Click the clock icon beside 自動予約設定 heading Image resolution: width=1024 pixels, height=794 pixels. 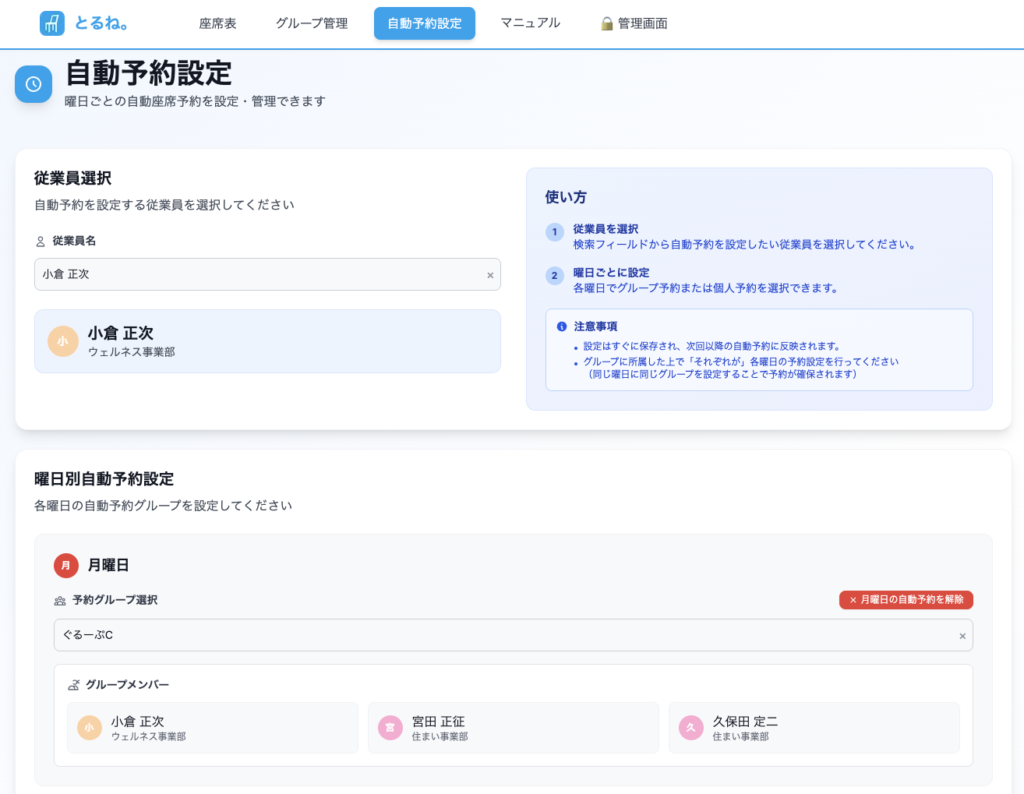(33, 84)
